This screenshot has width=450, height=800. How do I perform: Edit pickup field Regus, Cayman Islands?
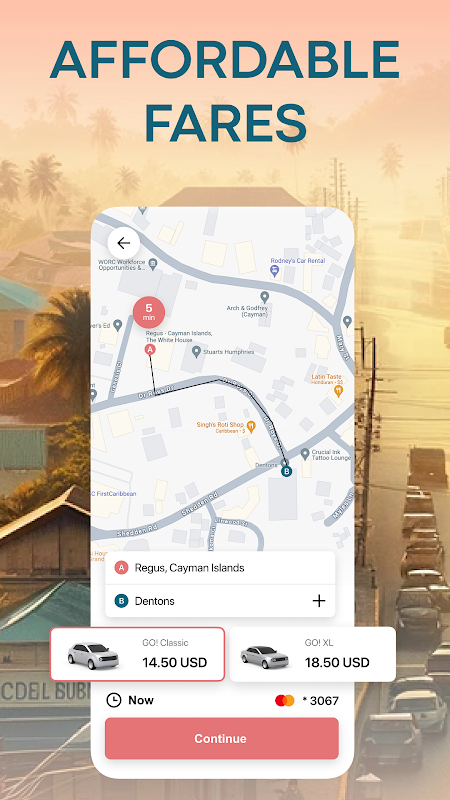click(220, 568)
